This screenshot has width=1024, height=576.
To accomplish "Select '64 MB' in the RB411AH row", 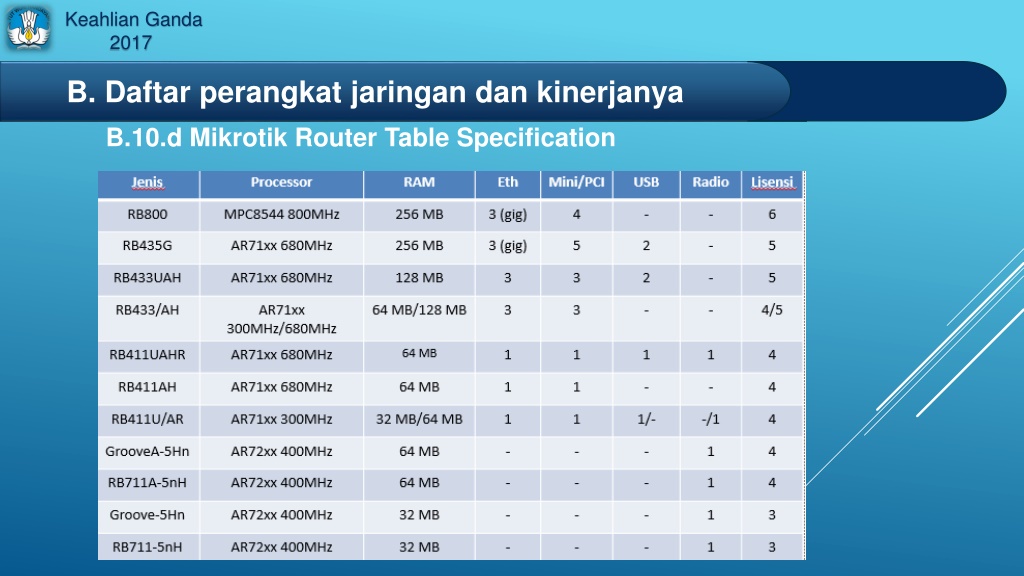I will pos(419,387).
